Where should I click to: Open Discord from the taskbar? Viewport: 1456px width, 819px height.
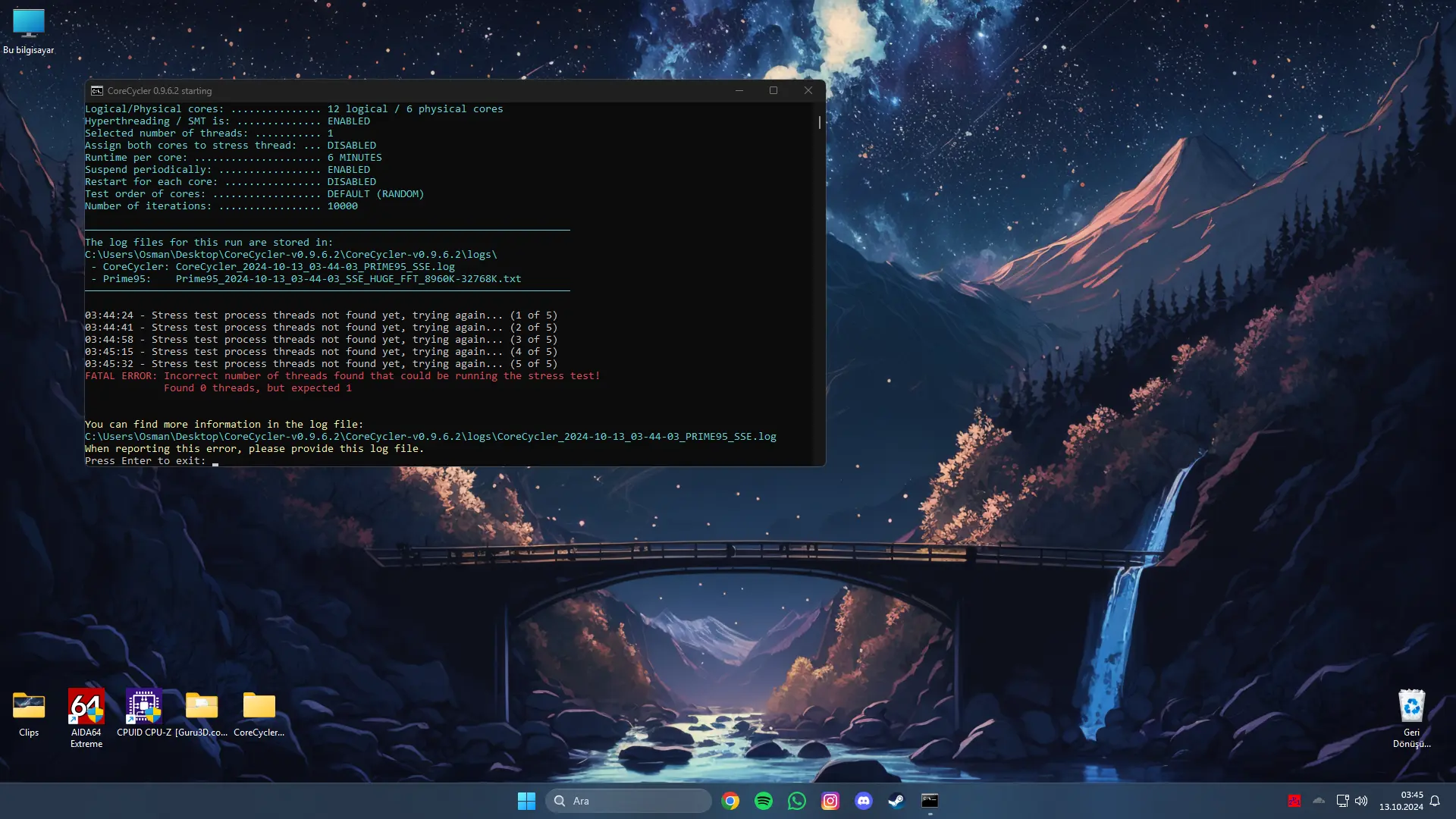tap(864, 801)
